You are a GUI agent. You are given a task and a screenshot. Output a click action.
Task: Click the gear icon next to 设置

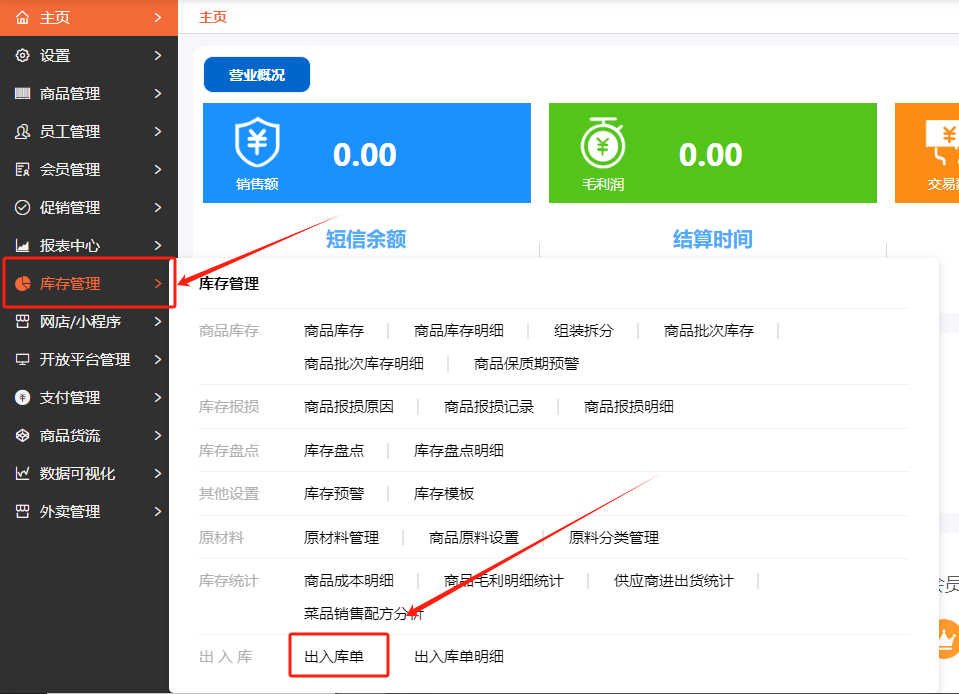click(22, 56)
